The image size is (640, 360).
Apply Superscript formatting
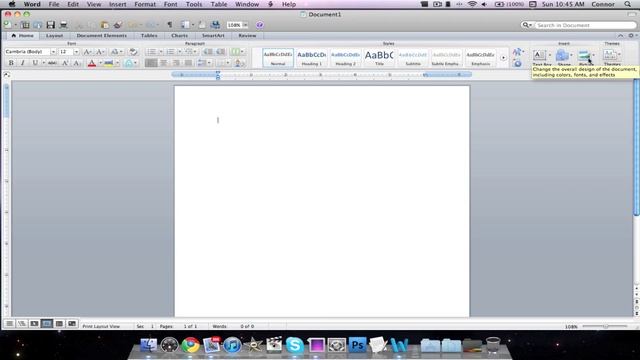[65, 63]
